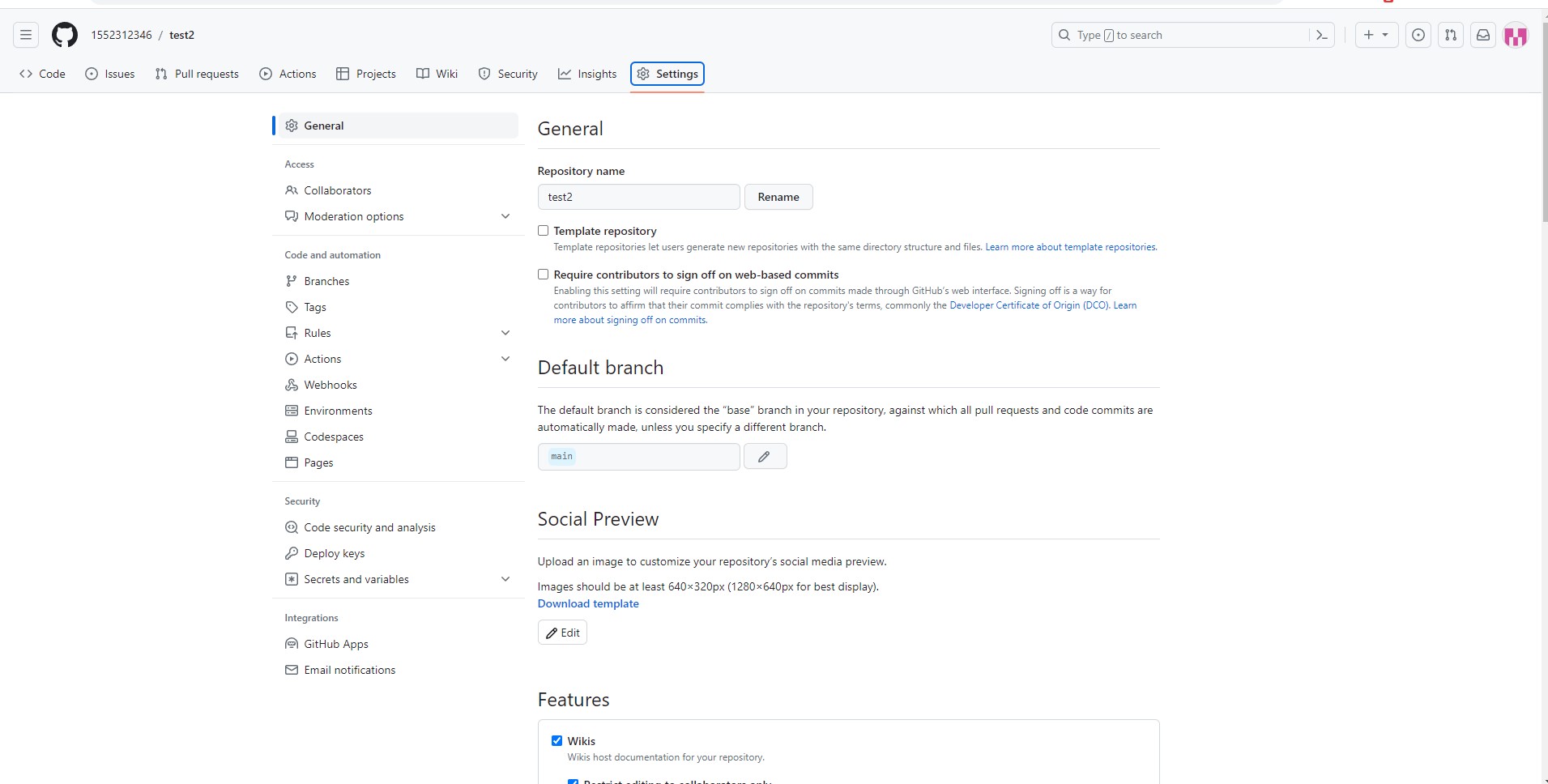Click the pencil icon to switch default branch

pyautogui.click(x=764, y=457)
